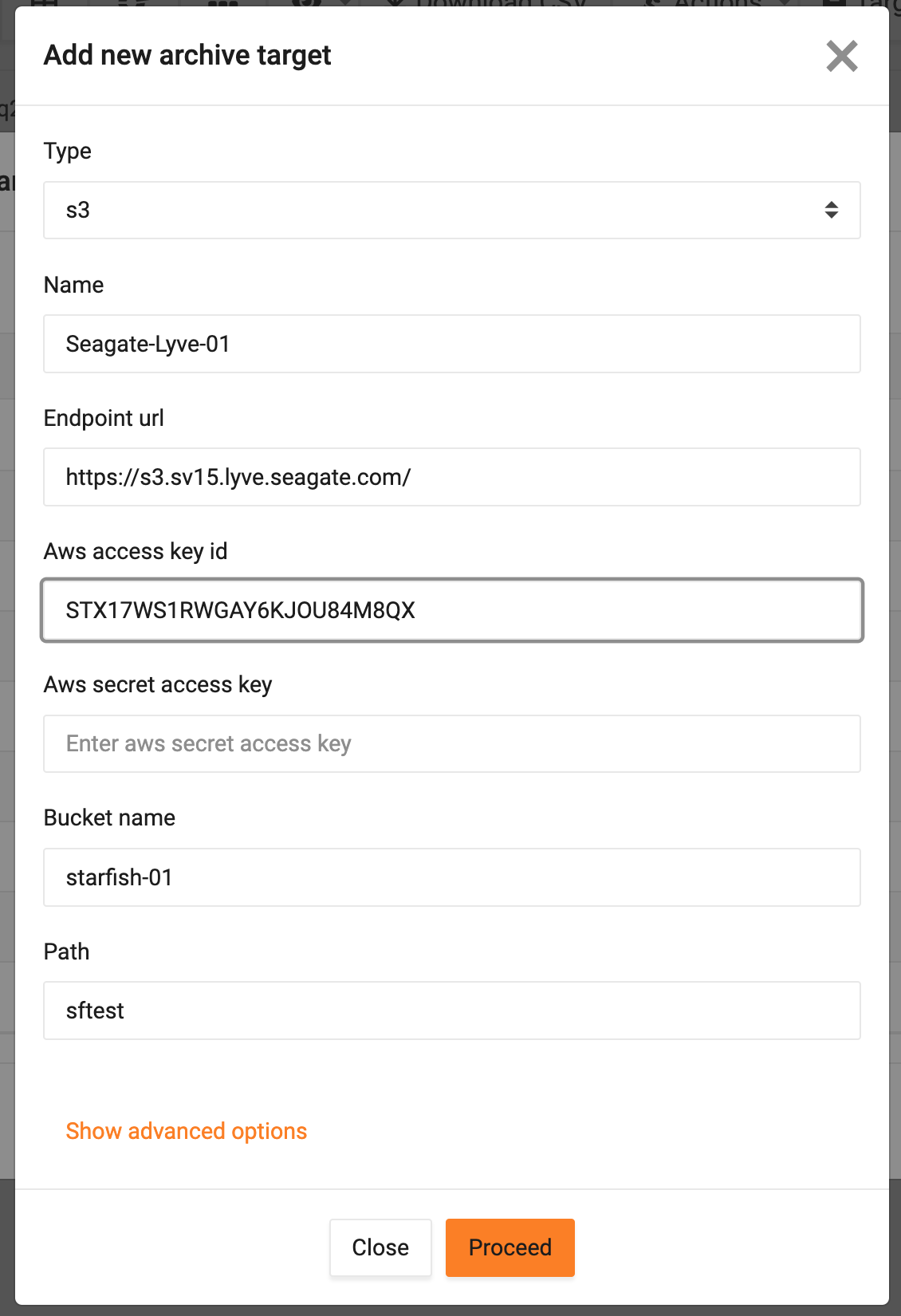The image size is (901, 1316).
Task: Show advanced options
Action: point(187,1131)
